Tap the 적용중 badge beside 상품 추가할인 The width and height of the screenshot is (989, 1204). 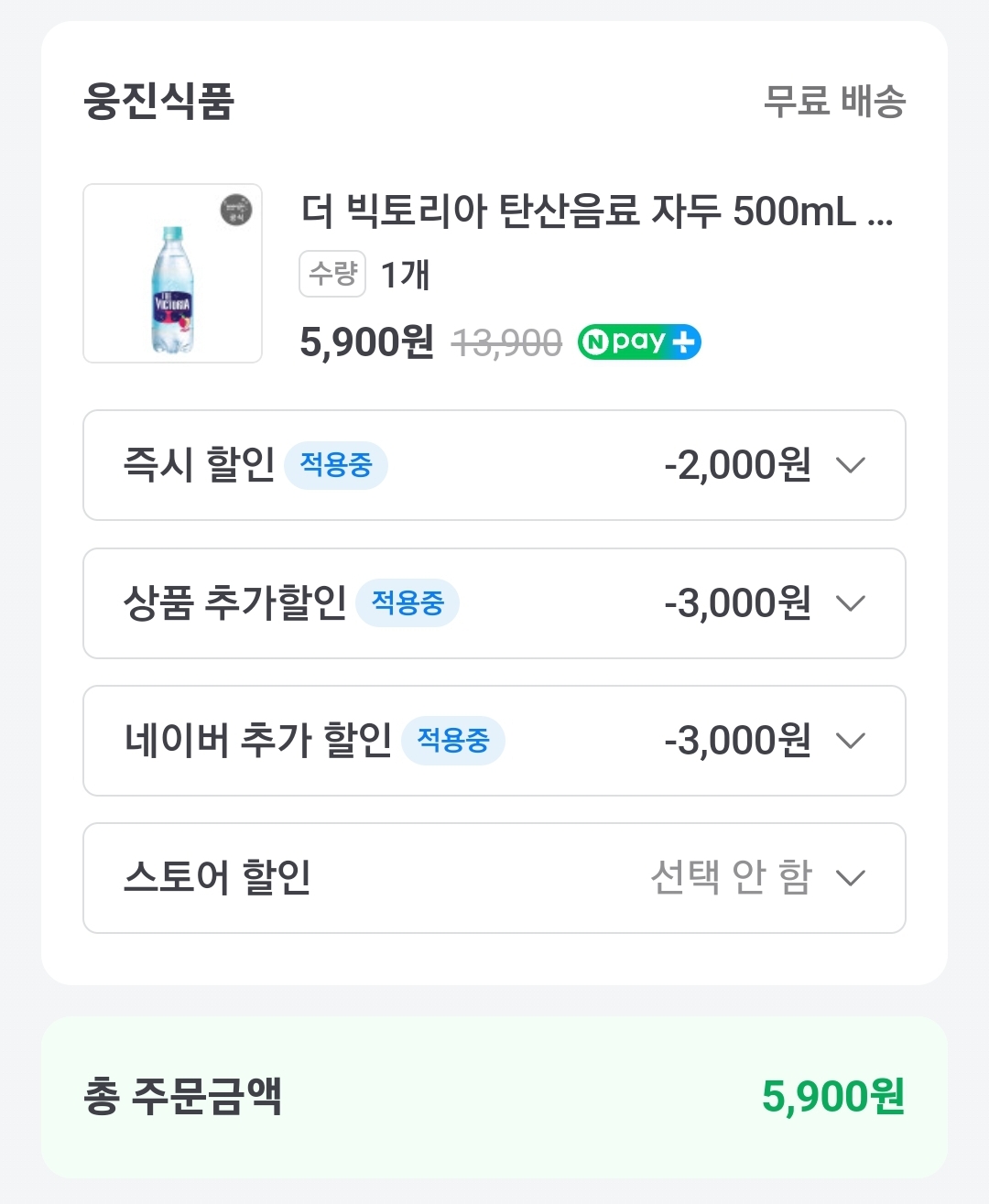point(408,603)
